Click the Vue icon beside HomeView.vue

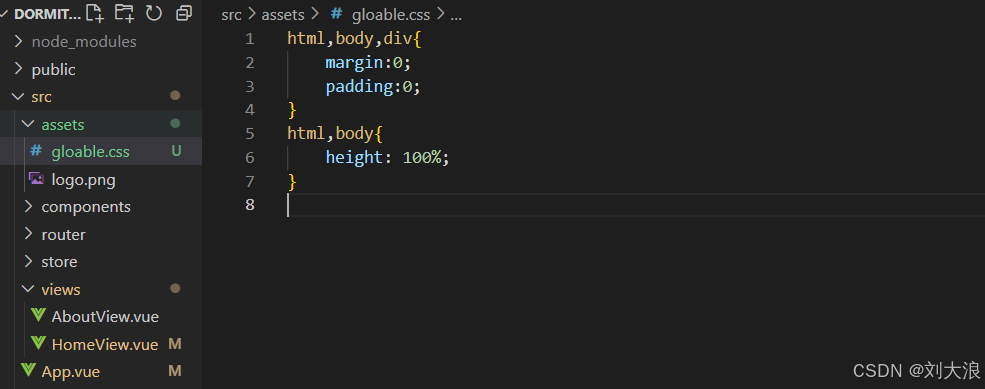coord(38,343)
